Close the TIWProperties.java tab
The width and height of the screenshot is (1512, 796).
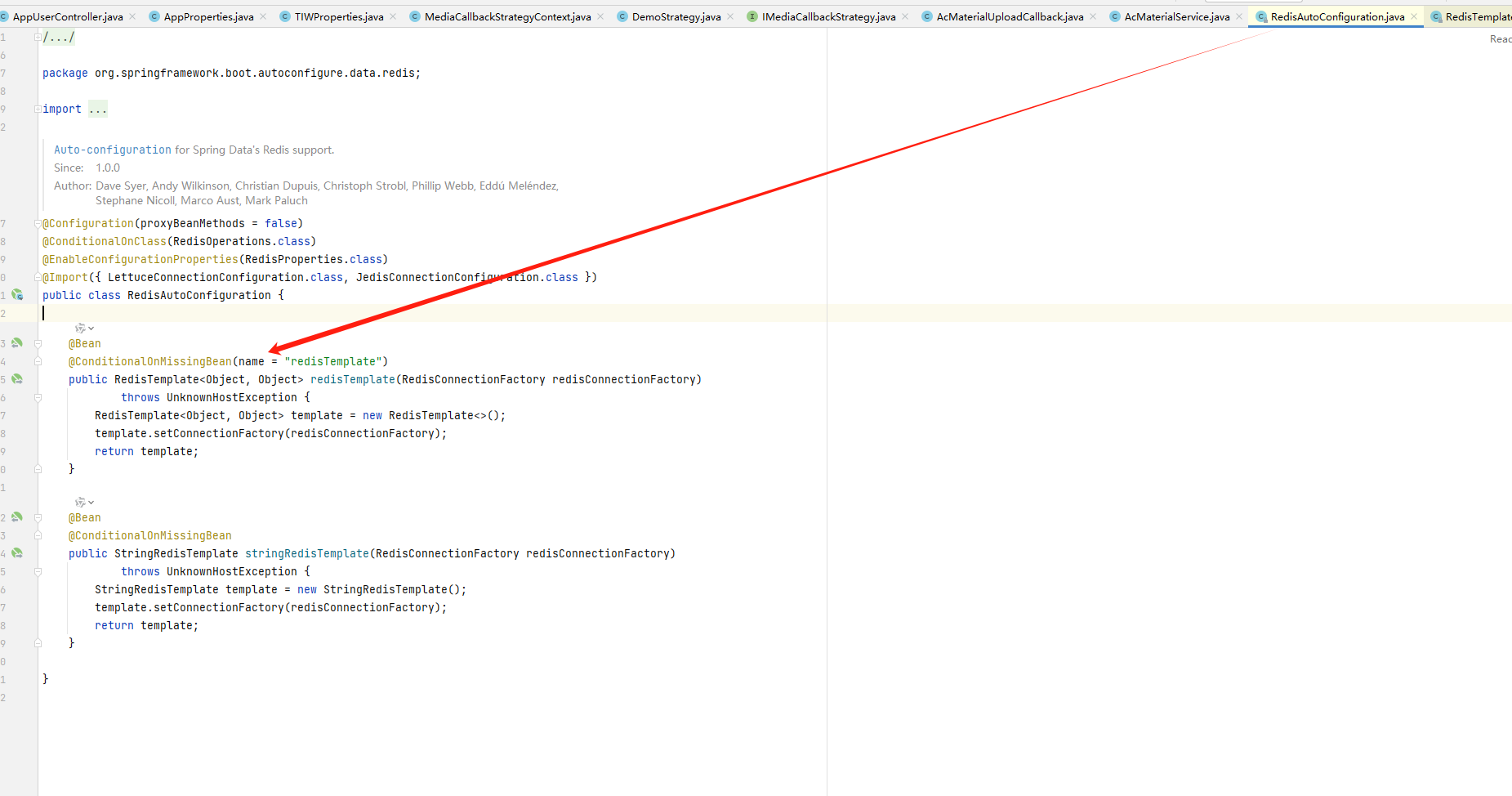(x=393, y=16)
